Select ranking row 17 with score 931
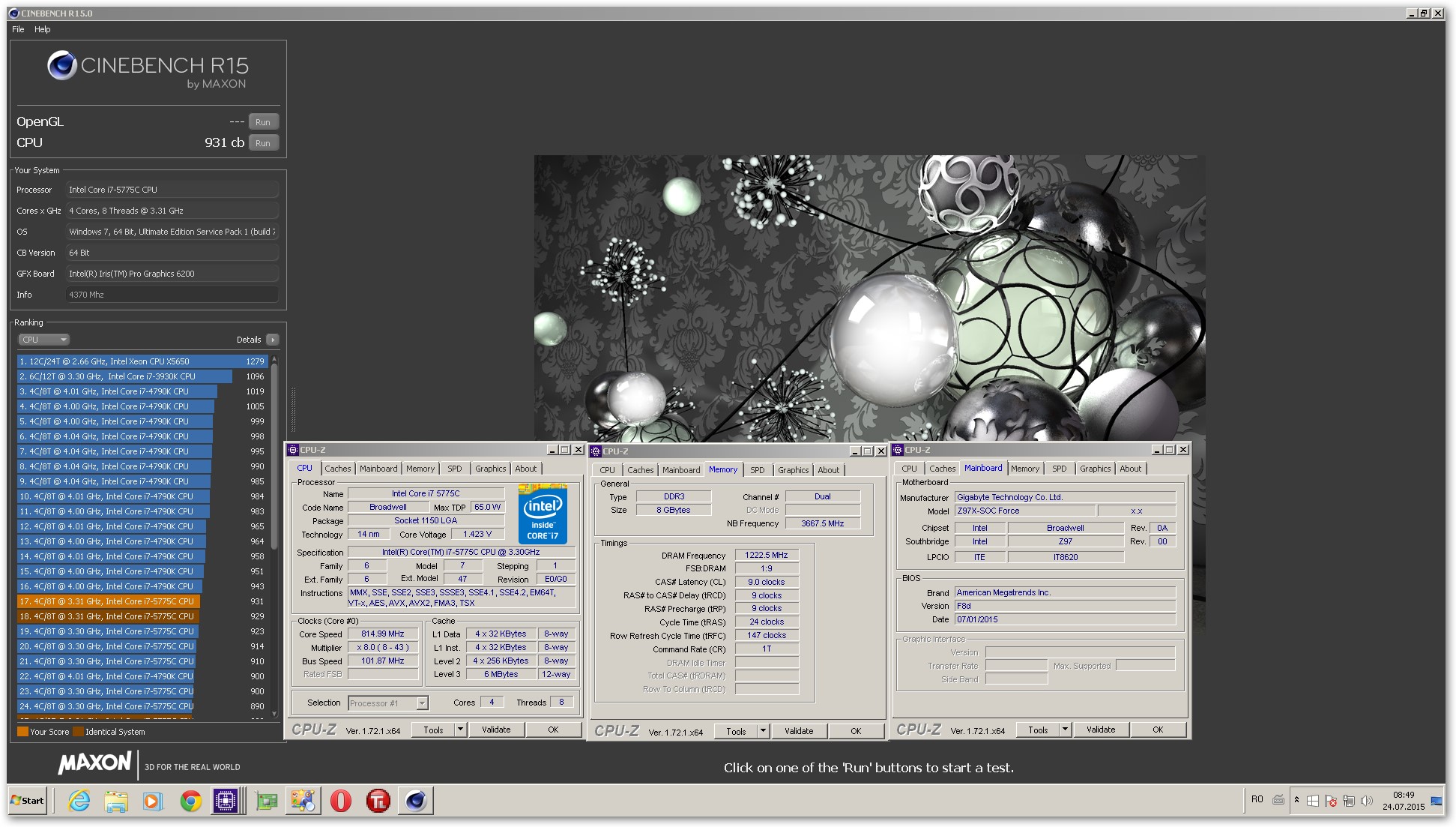 (x=142, y=601)
